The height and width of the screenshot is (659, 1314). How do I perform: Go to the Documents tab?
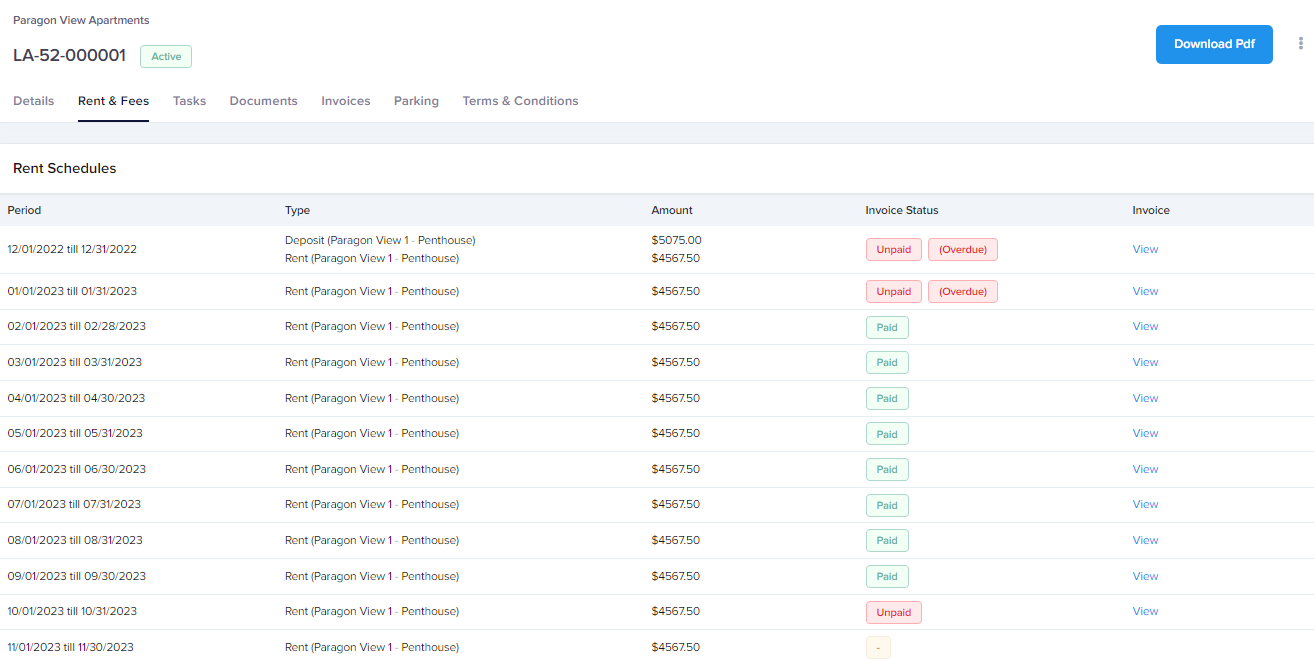point(263,101)
